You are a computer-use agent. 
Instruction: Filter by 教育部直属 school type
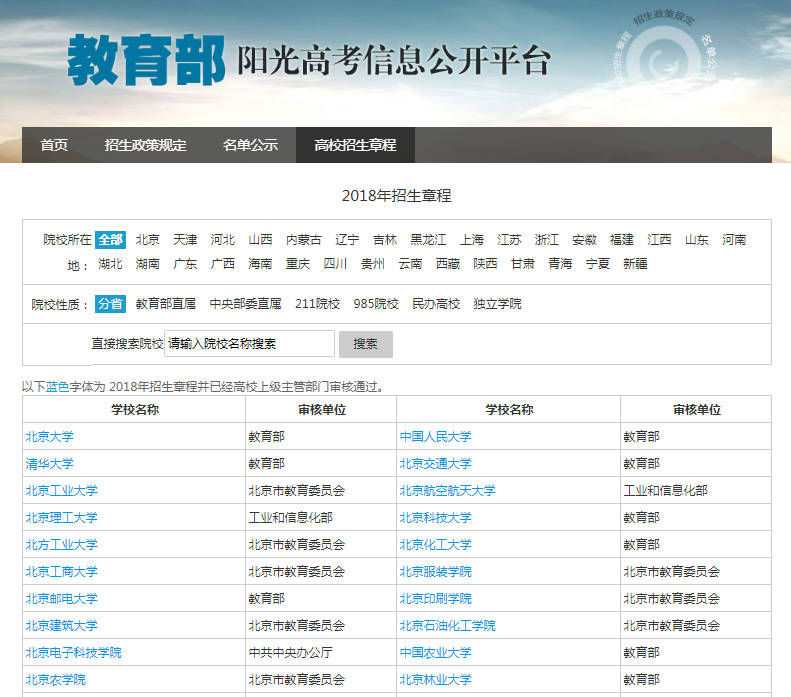[x=165, y=304]
